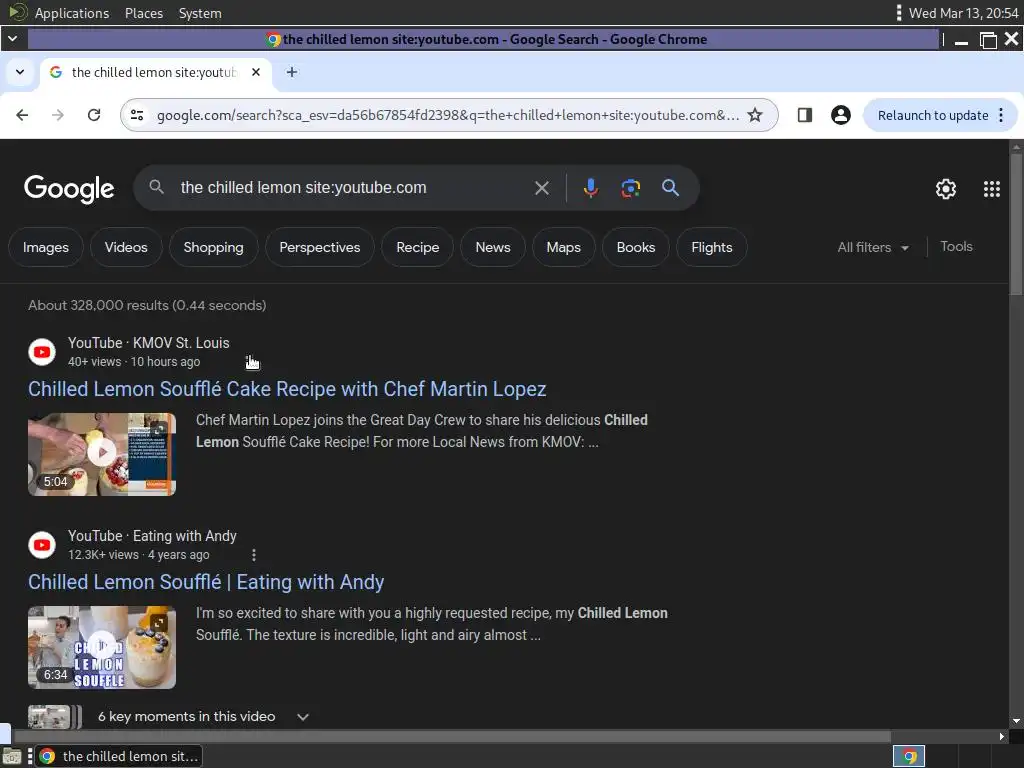Image resolution: width=1024 pixels, height=768 pixels.
Task: Open site information icon in address bar
Action: tap(137, 115)
